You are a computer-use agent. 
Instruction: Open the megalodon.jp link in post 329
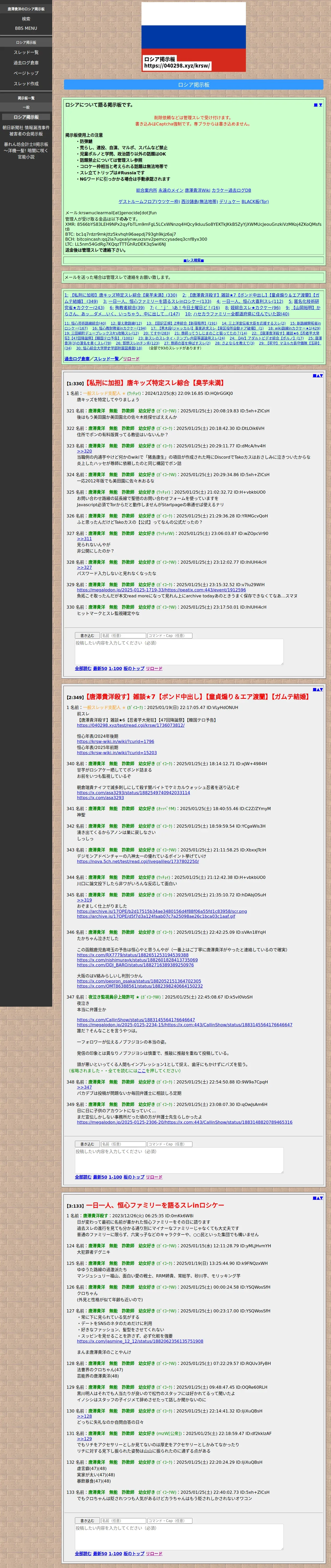point(161,590)
